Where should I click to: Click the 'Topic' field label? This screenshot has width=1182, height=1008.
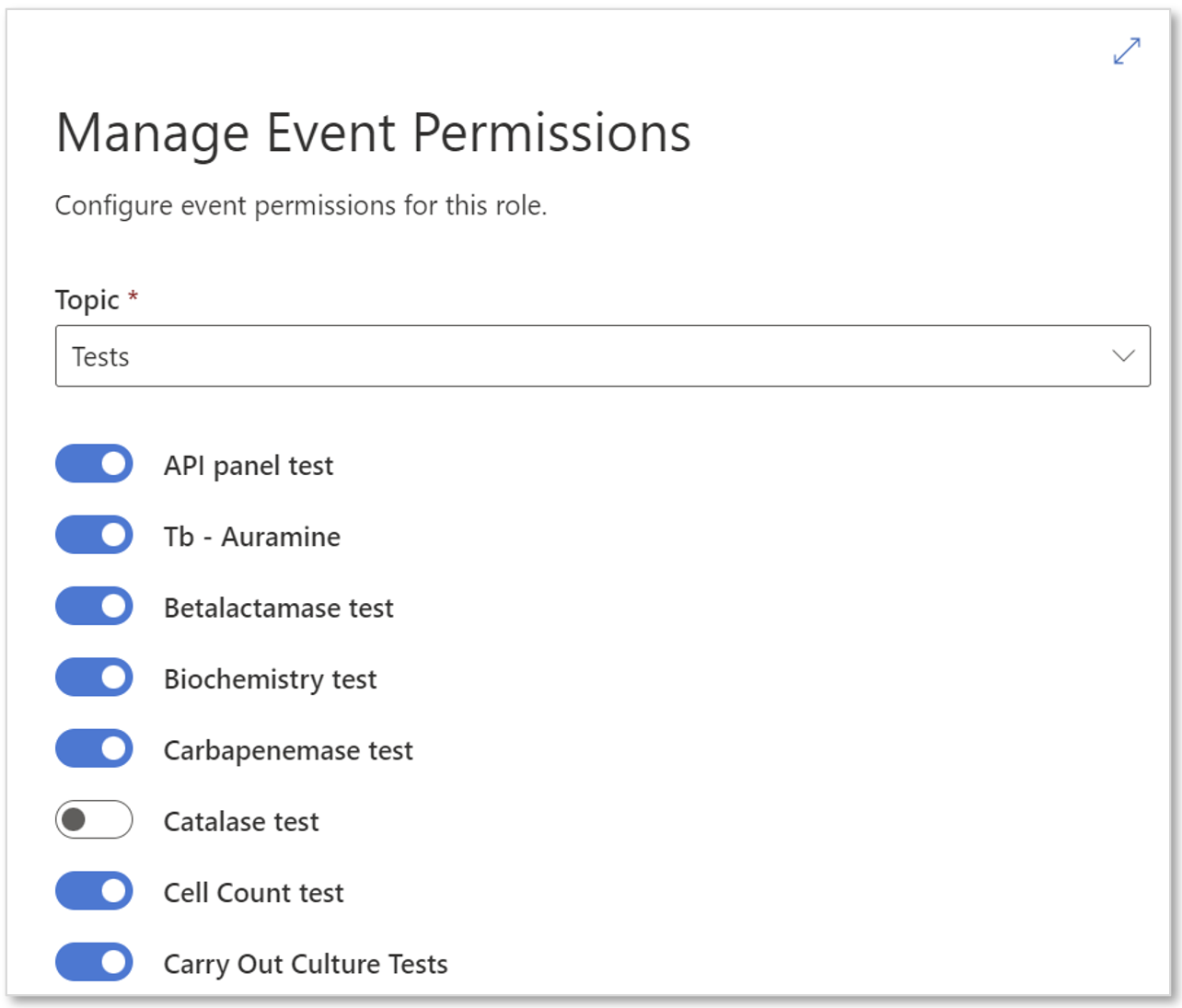87,300
